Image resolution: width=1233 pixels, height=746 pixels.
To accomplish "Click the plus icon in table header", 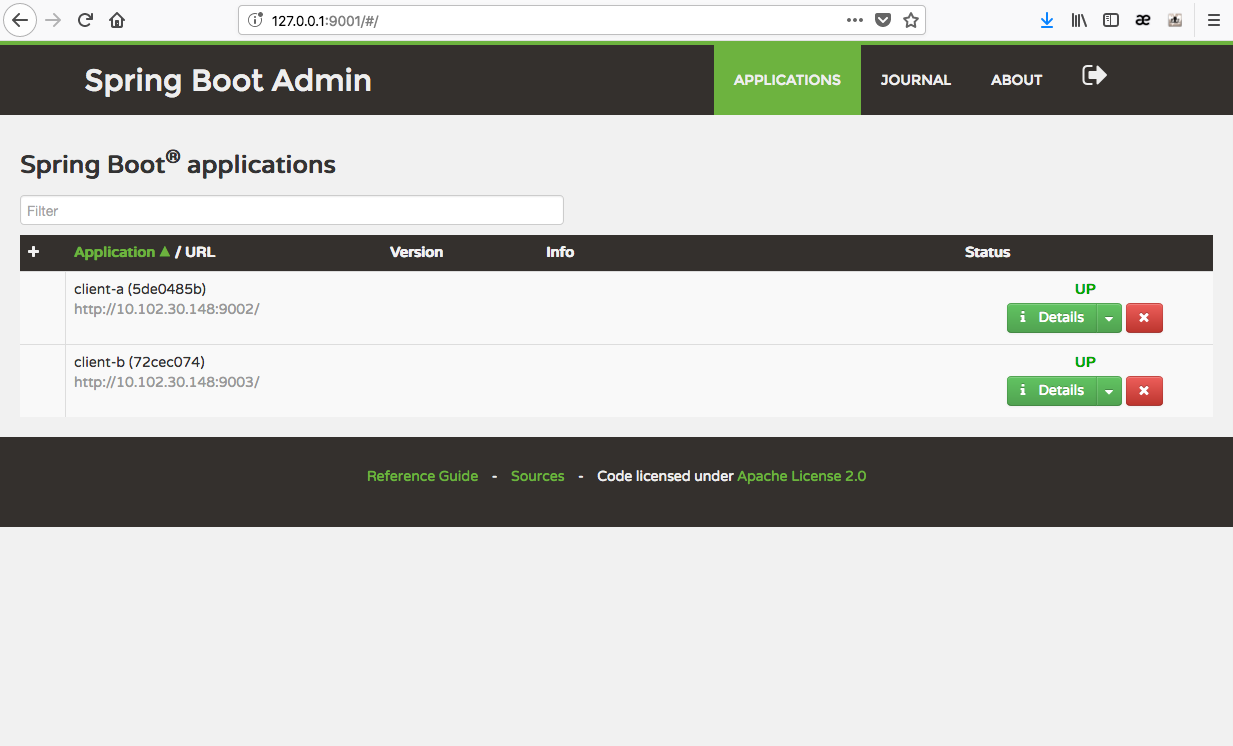I will point(34,252).
